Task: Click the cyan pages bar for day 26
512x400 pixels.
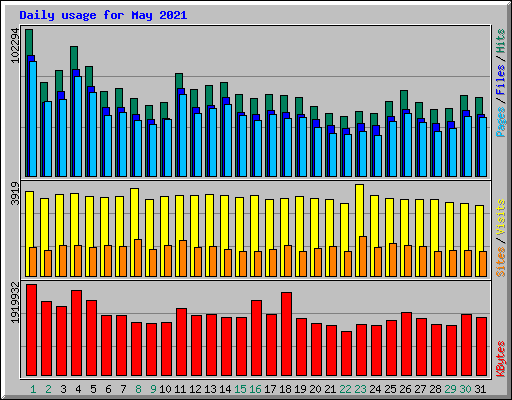Action: pyautogui.click(x=408, y=145)
